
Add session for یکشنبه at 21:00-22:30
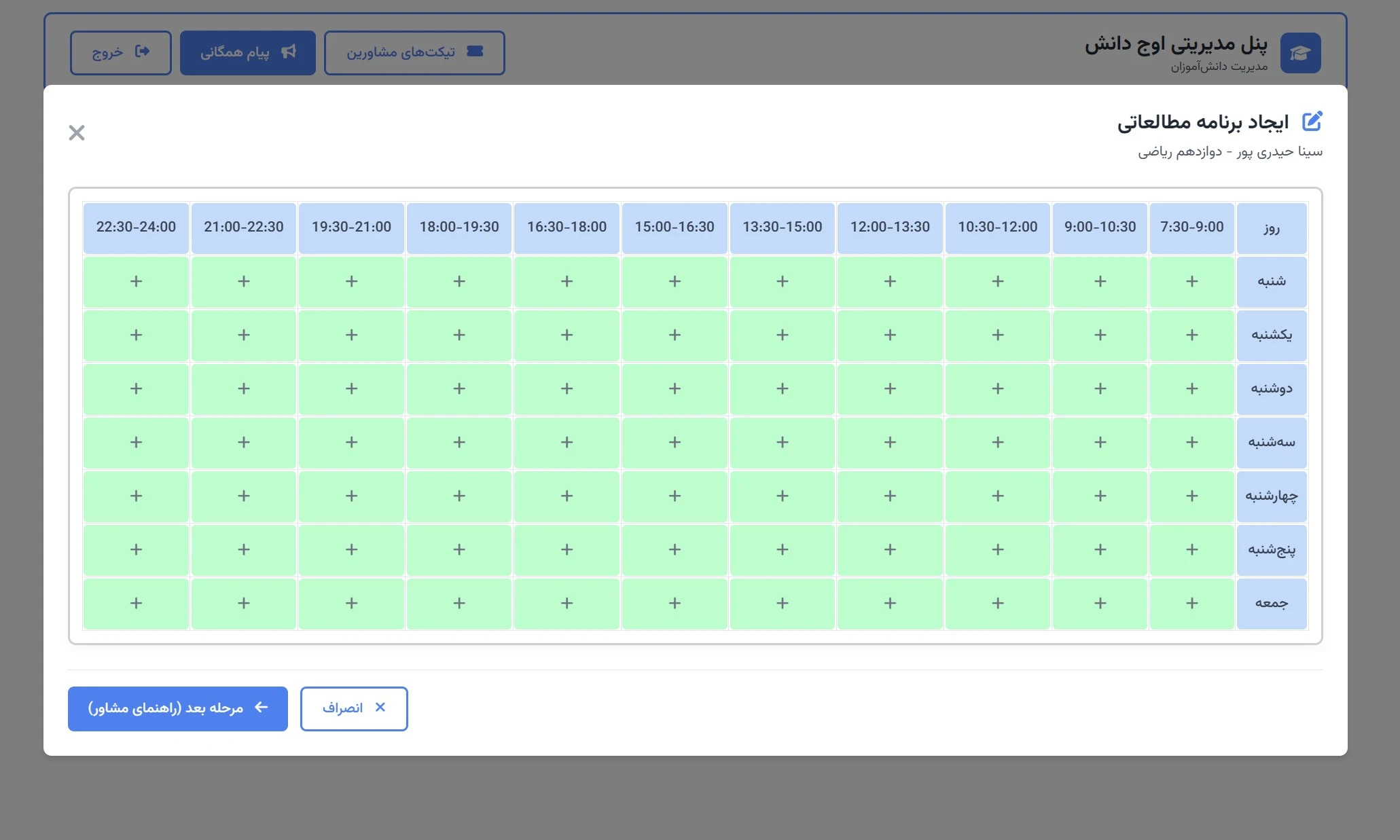[244, 335]
